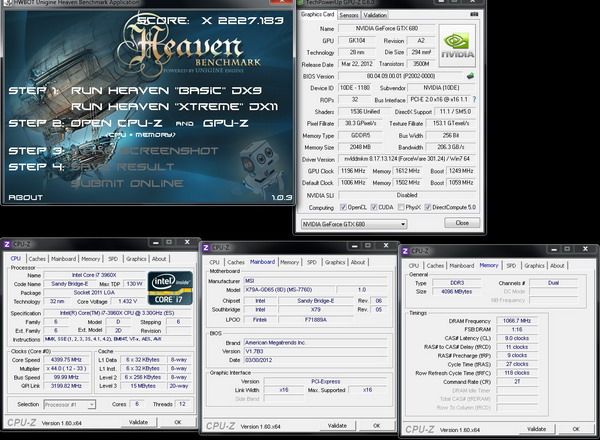Viewport: 600px width, 440px height.
Task: Click Validate in the Memory window
Action: click(536, 429)
